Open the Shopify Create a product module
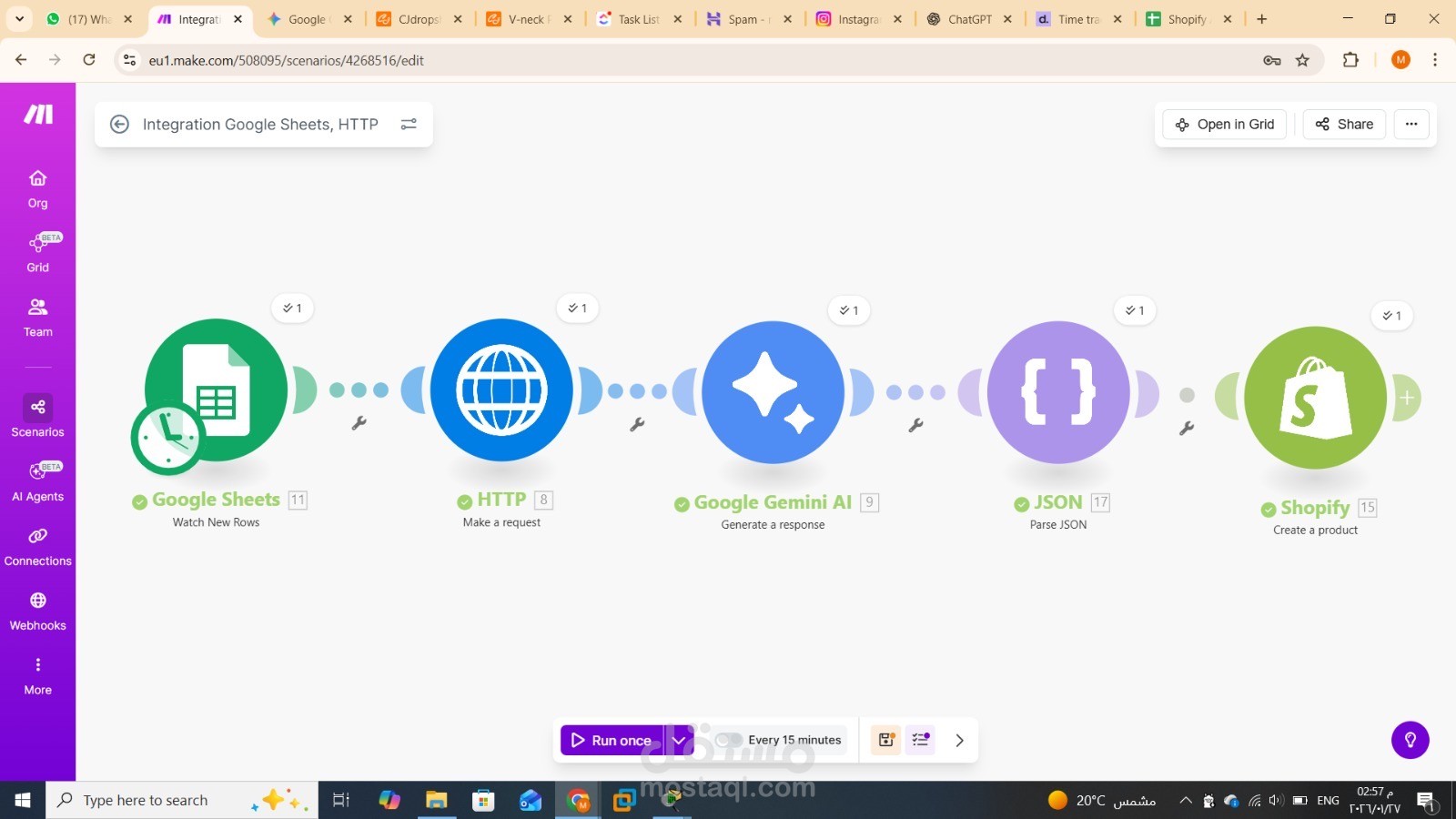The image size is (1456, 819). (1316, 398)
